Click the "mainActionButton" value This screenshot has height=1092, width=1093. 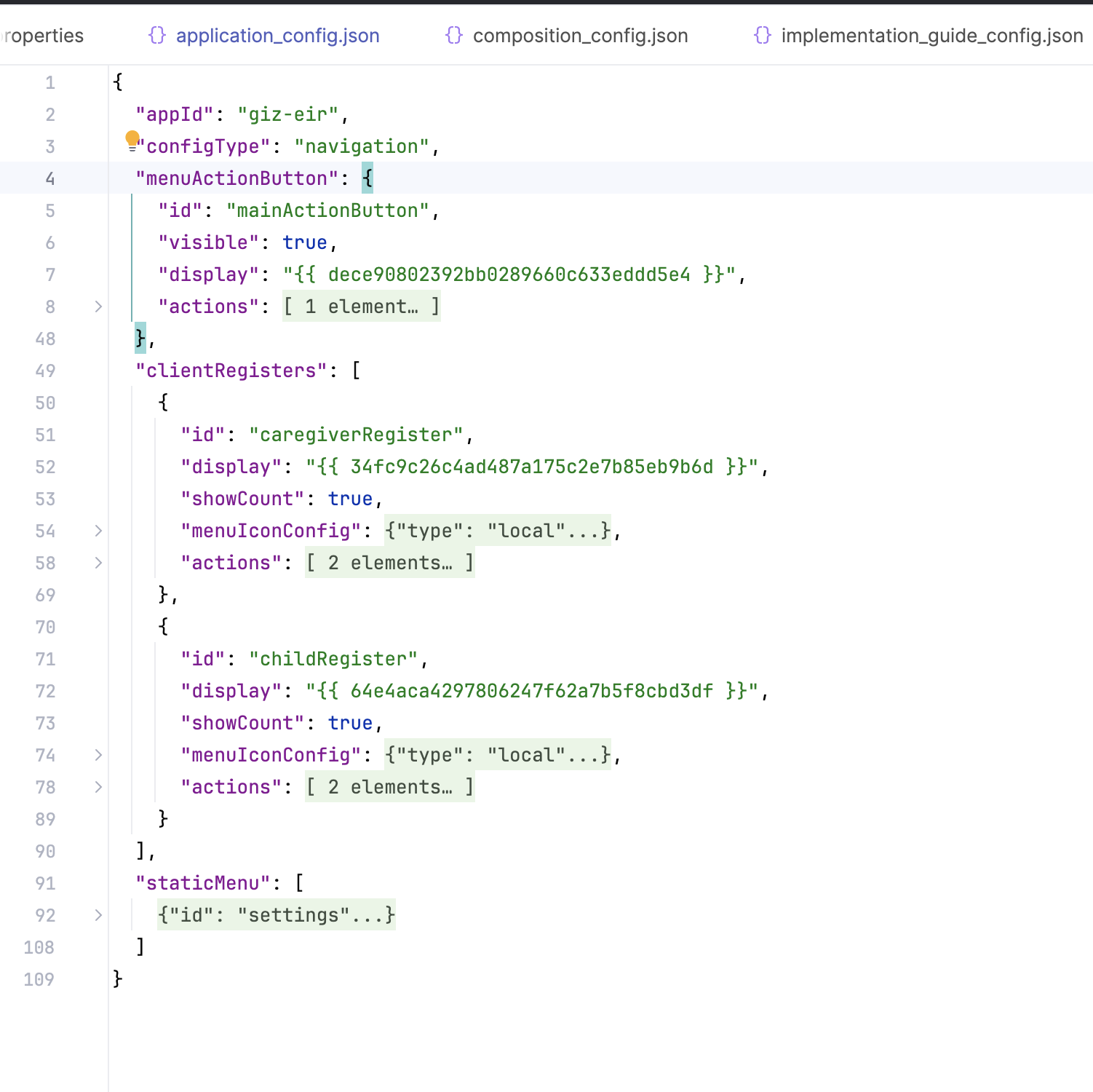click(x=327, y=210)
